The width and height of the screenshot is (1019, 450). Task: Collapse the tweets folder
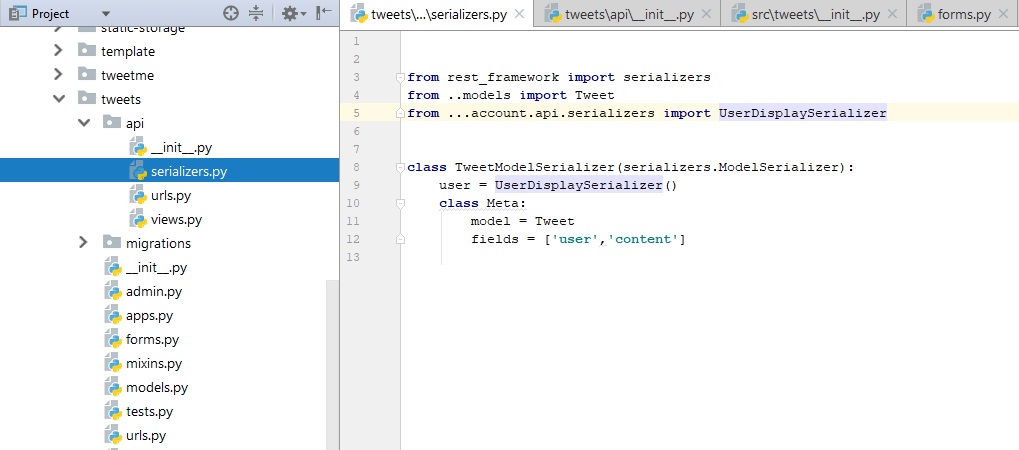pyautogui.click(x=58, y=99)
